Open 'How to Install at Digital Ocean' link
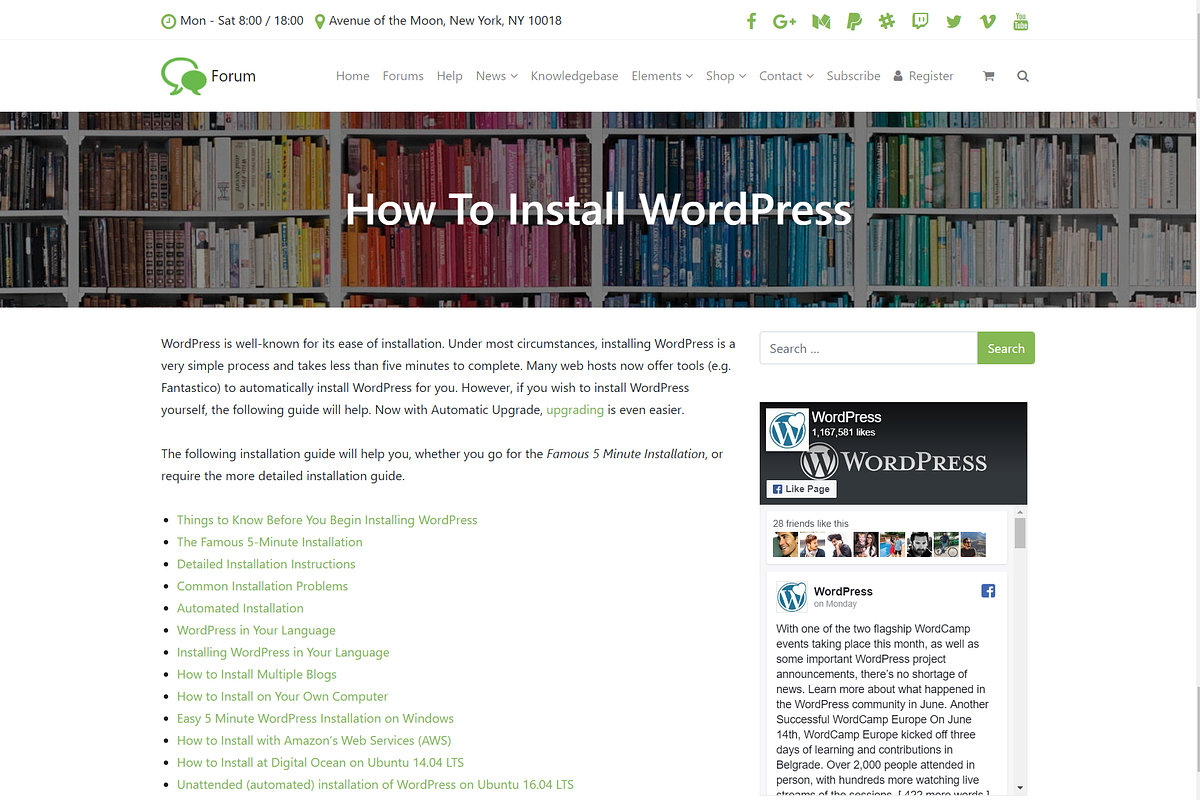The height and width of the screenshot is (800, 1200). pyautogui.click(x=320, y=762)
